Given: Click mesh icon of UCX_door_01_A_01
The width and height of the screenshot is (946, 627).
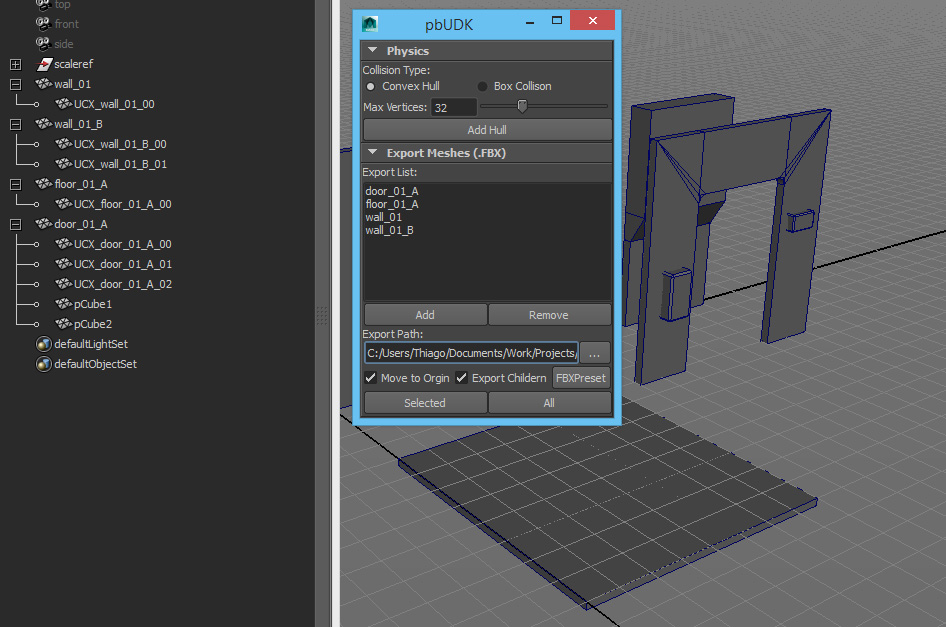Looking at the screenshot, I should 63,264.
